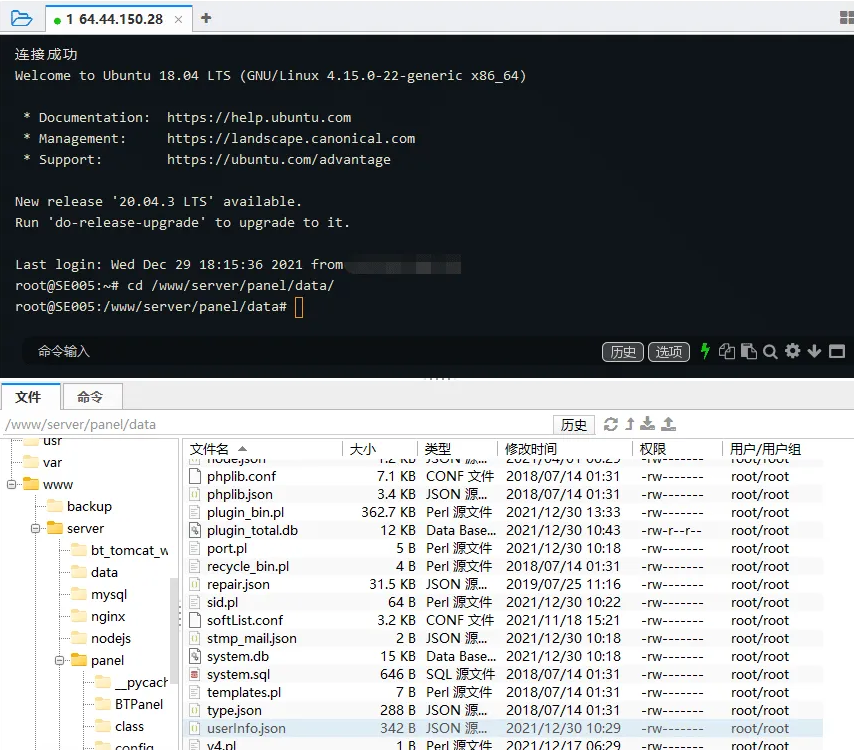Open the mysql folder in tree
The width and height of the screenshot is (854, 750).
pyautogui.click(x=108, y=594)
